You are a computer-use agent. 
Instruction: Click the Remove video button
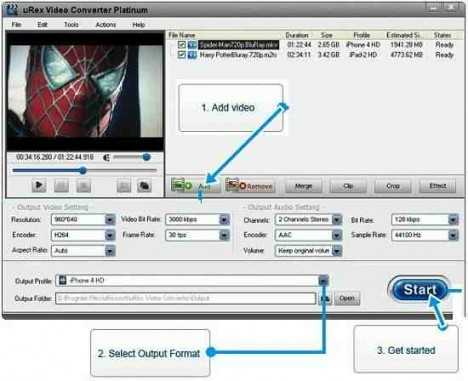point(250,185)
